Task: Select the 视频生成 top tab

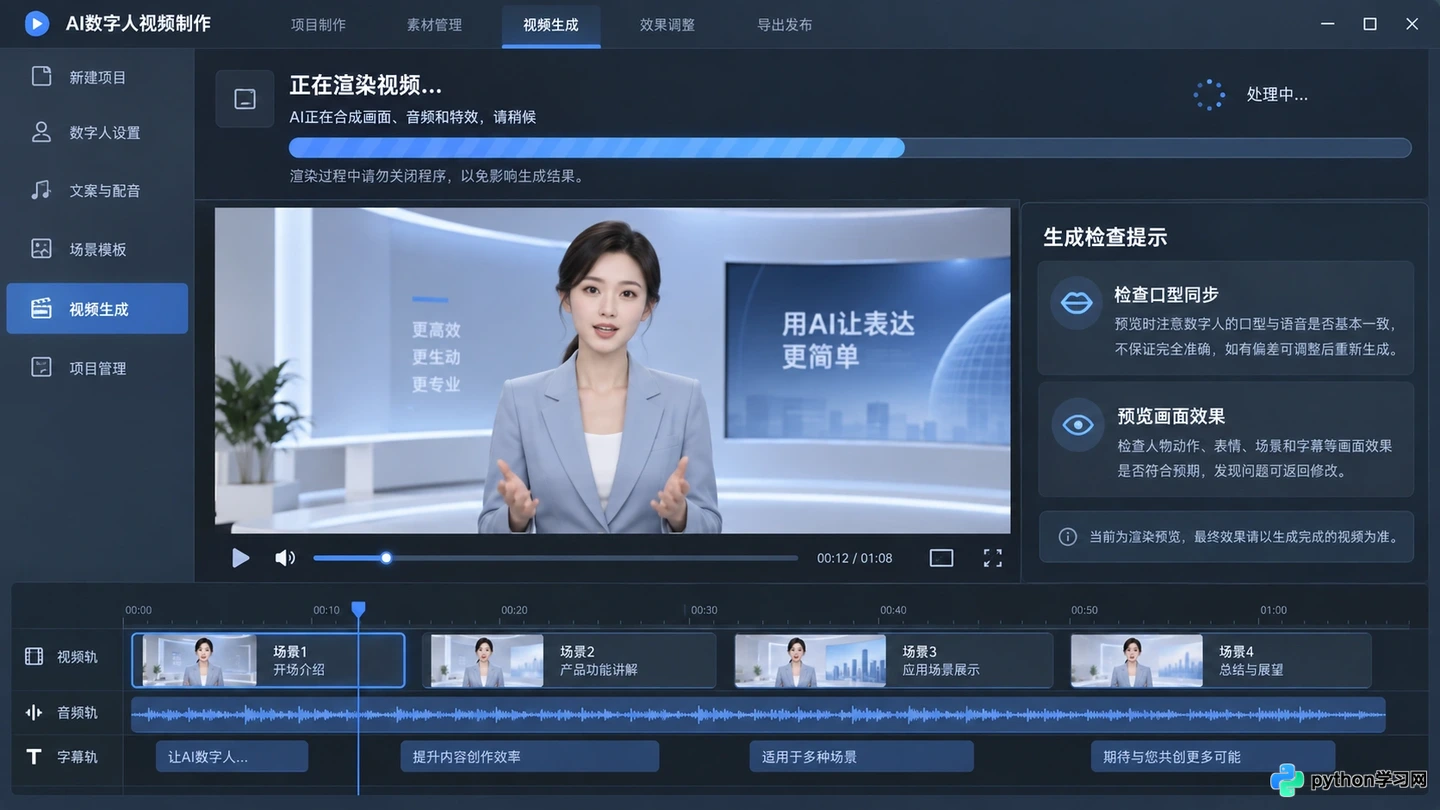Action: (551, 24)
